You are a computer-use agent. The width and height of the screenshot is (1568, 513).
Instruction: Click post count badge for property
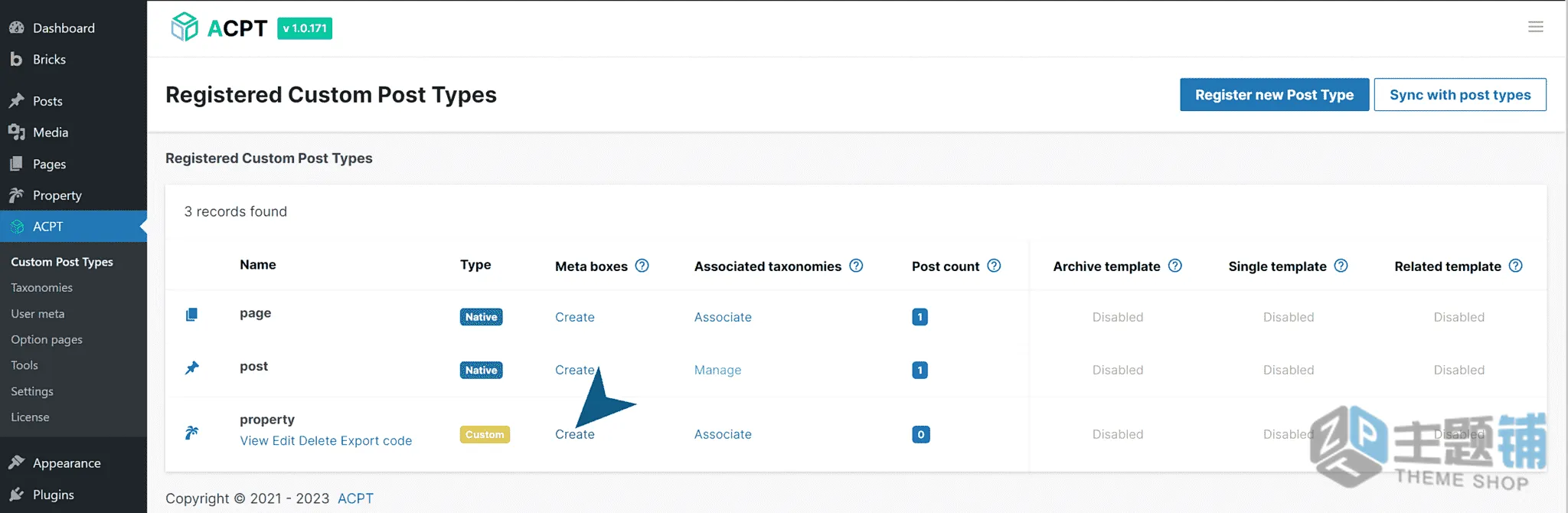[920, 434]
